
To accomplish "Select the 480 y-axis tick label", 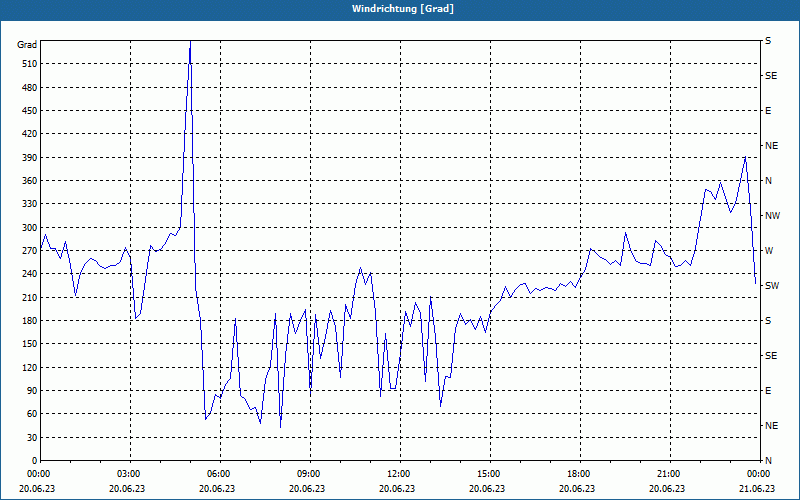I will click(x=30, y=88).
